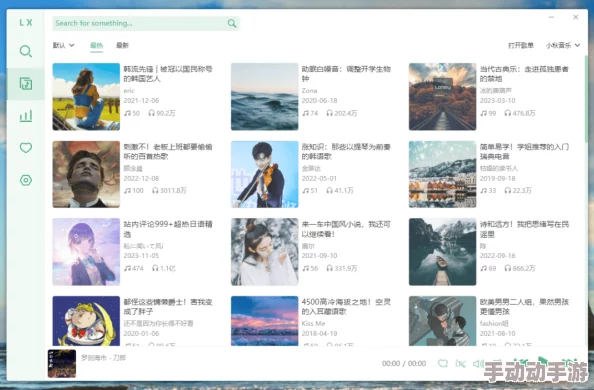
Task: Toggle desktop lyrics in the player bar
Action: coord(460,363)
